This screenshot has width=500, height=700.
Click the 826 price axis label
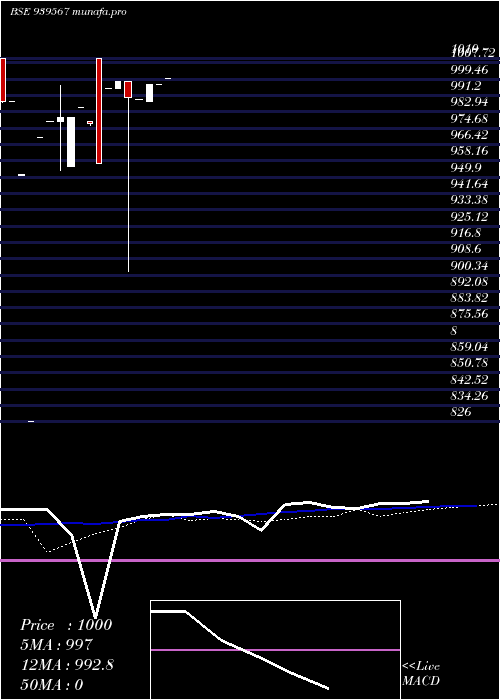point(461,412)
